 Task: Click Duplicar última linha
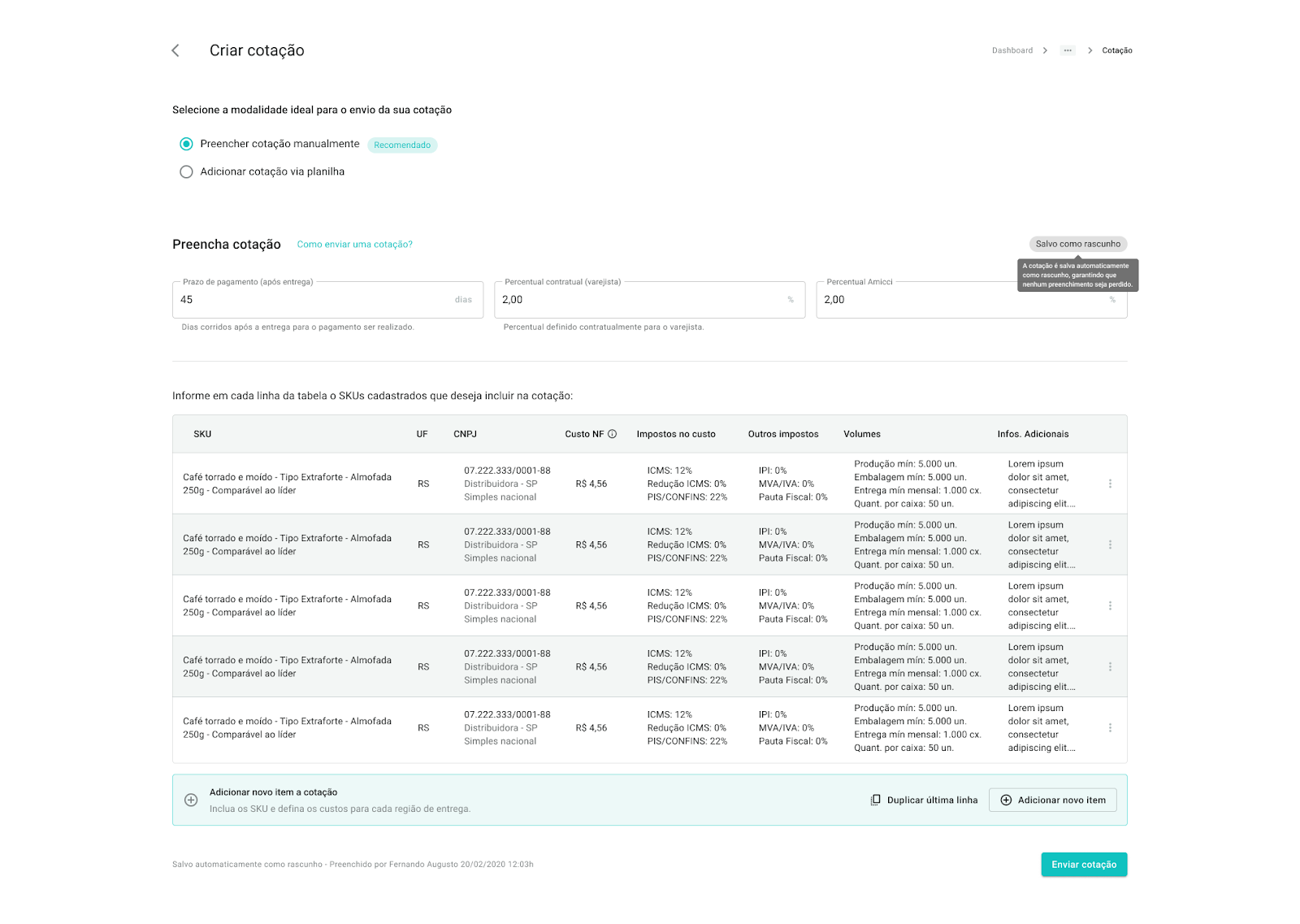tap(924, 800)
